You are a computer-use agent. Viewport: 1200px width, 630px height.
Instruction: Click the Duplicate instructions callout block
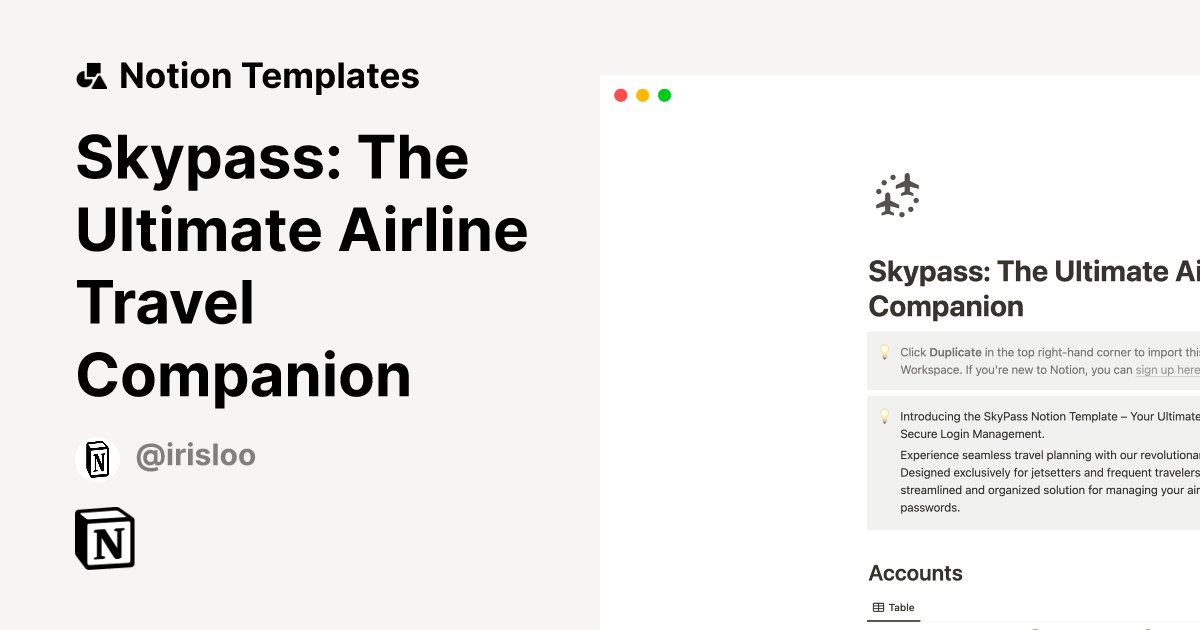(x=1030, y=360)
